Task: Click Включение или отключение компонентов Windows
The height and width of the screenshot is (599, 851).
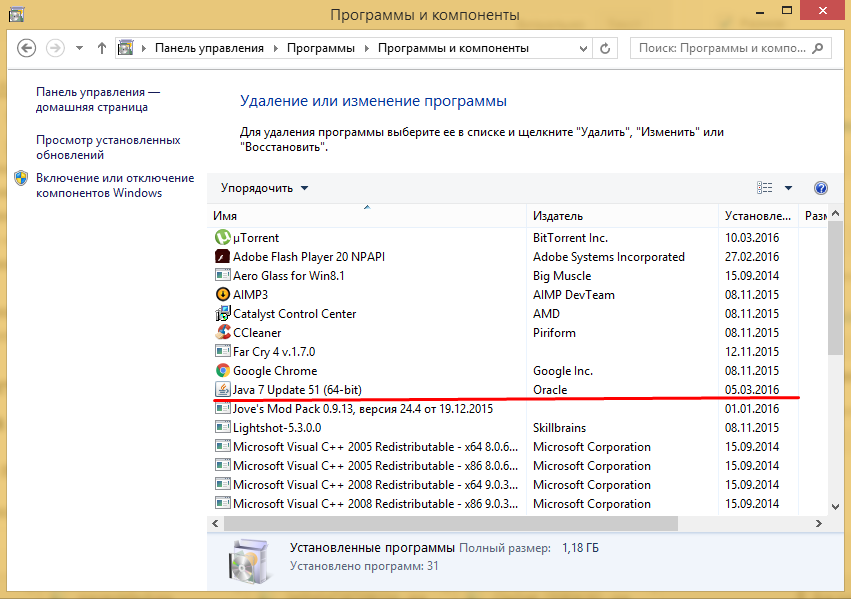Action: (114, 185)
